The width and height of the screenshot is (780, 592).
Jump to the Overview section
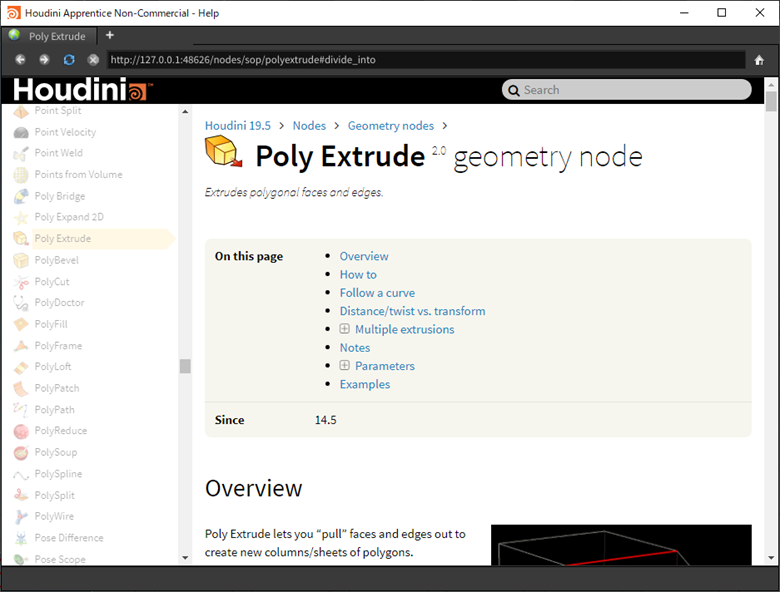pos(364,256)
